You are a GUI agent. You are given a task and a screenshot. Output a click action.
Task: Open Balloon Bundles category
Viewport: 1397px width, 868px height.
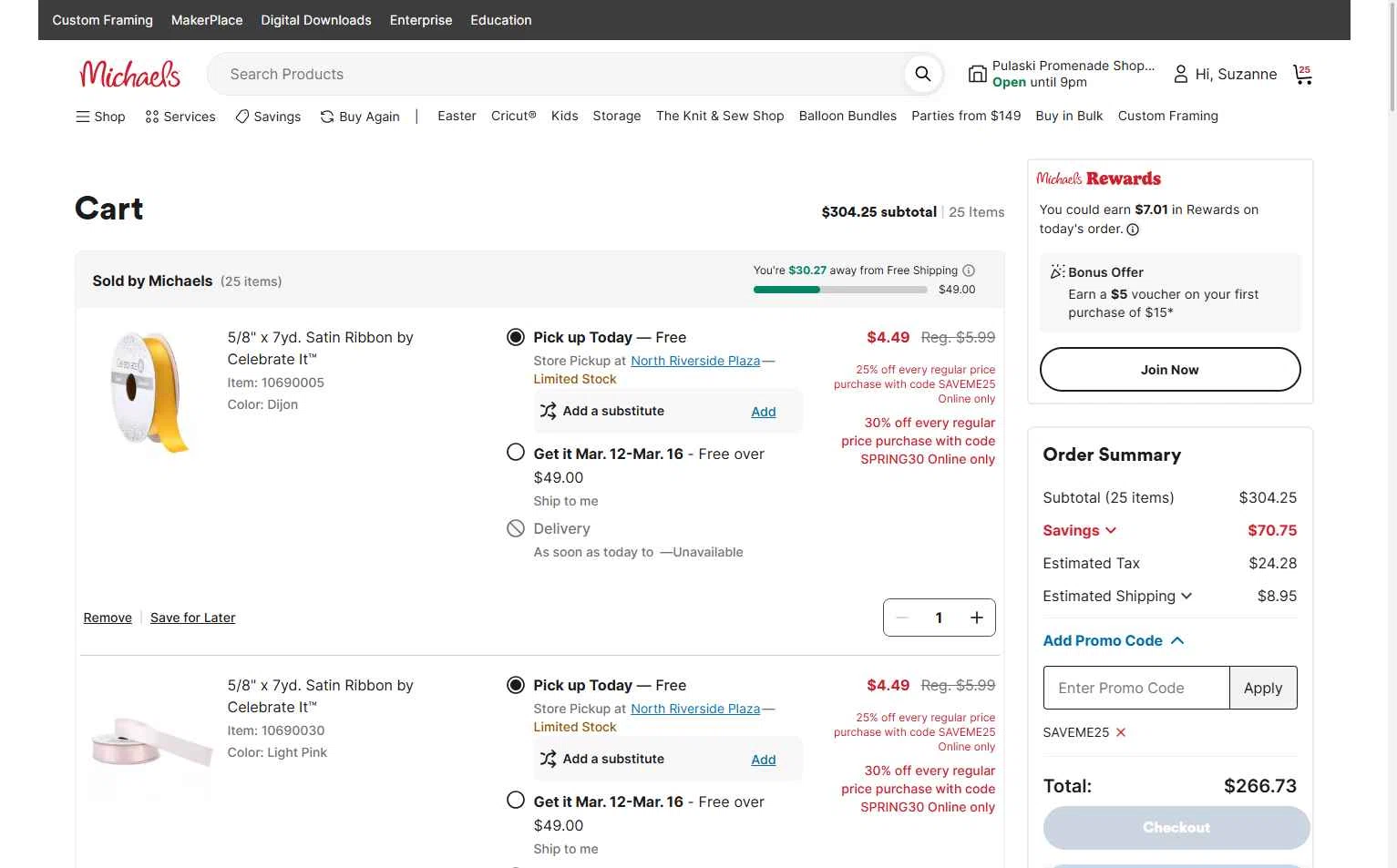(x=847, y=116)
